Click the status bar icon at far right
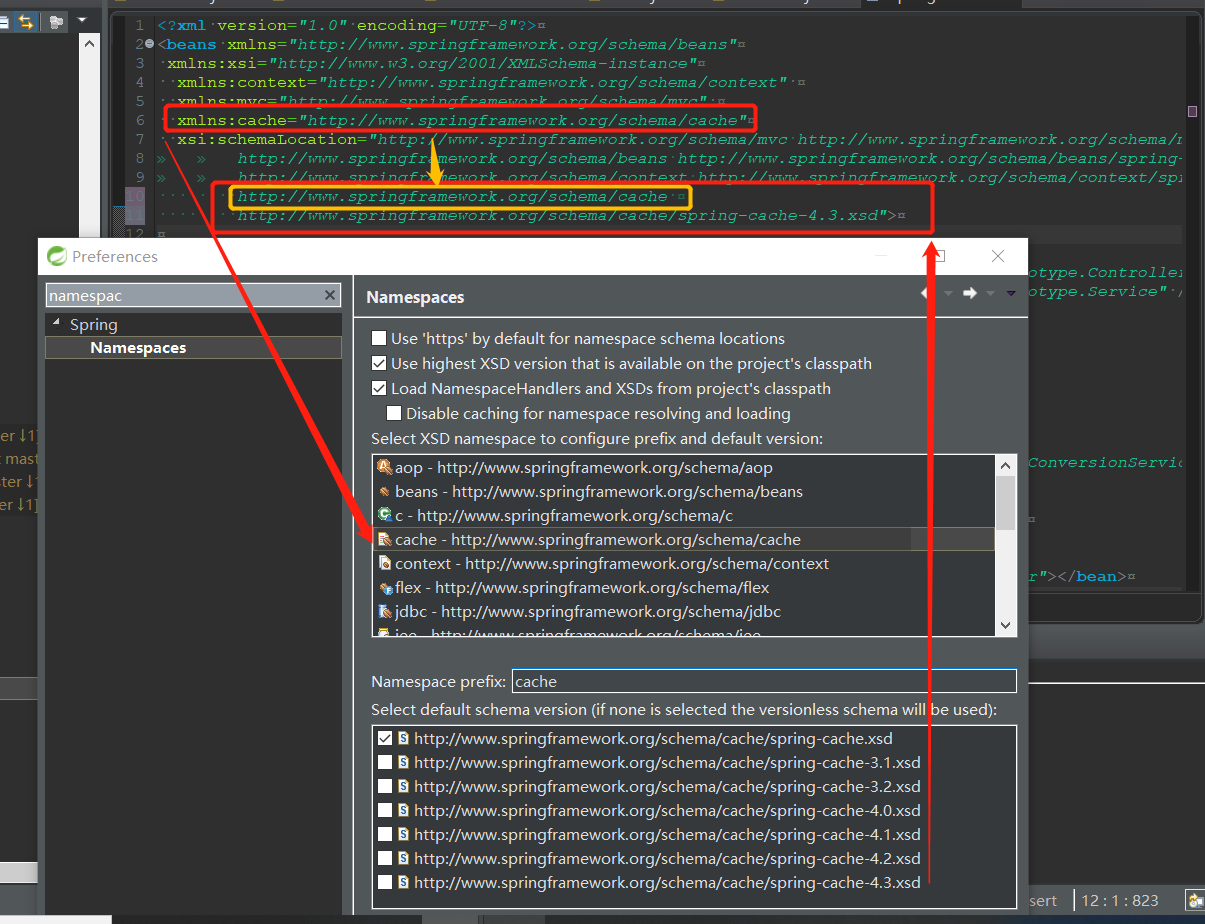Viewport: 1205px width, 924px height. 1195,900
